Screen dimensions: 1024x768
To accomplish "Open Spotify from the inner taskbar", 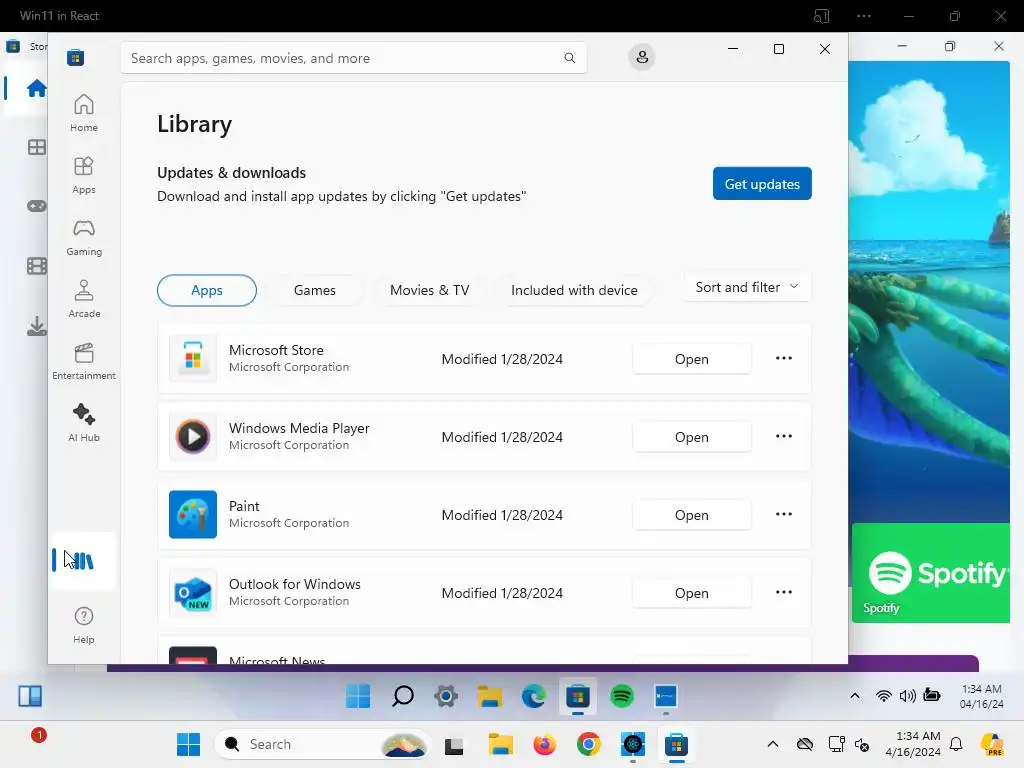I will pyautogui.click(x=622, y=697).
